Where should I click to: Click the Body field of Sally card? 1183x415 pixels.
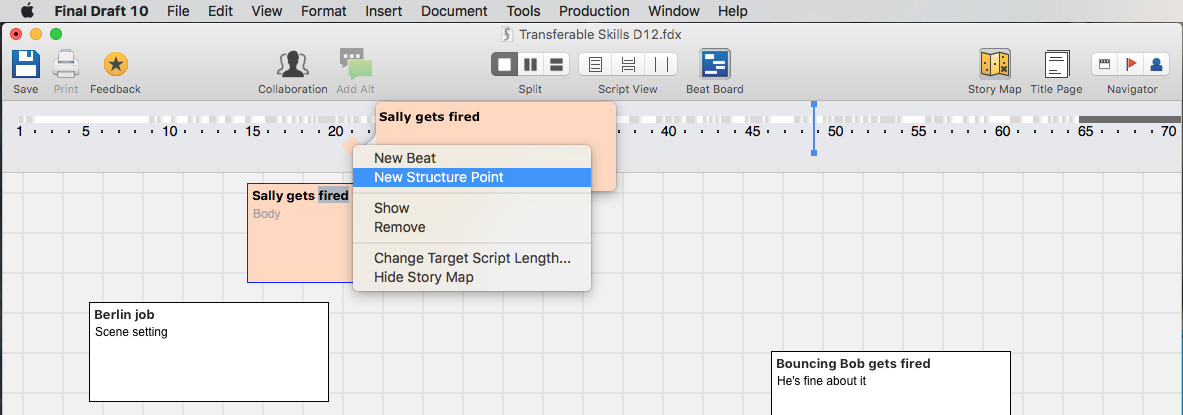point(266,214)
